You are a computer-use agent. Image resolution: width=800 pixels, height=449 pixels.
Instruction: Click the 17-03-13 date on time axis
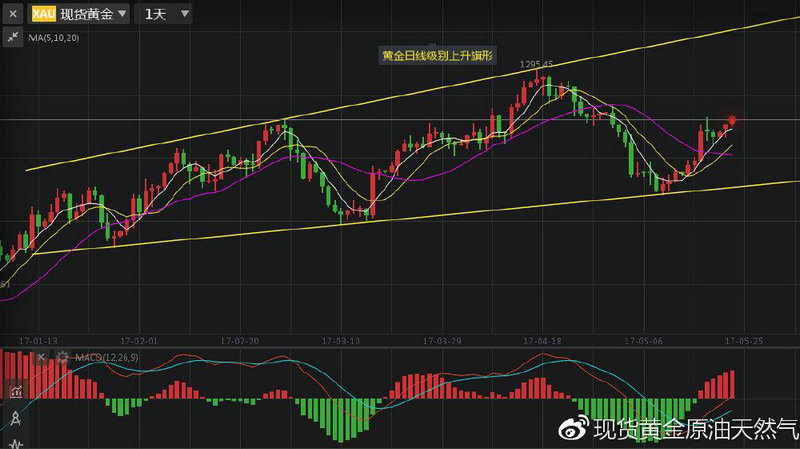pos(341,341)
